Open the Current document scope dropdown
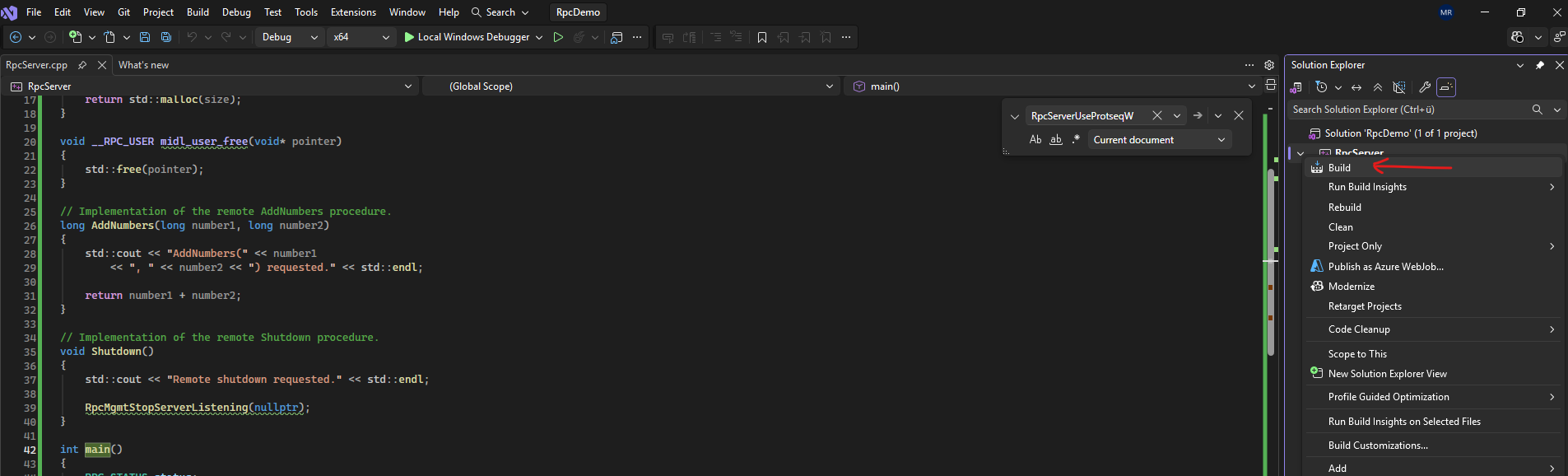1568x476 pixels. click(x=1160, y=140)
